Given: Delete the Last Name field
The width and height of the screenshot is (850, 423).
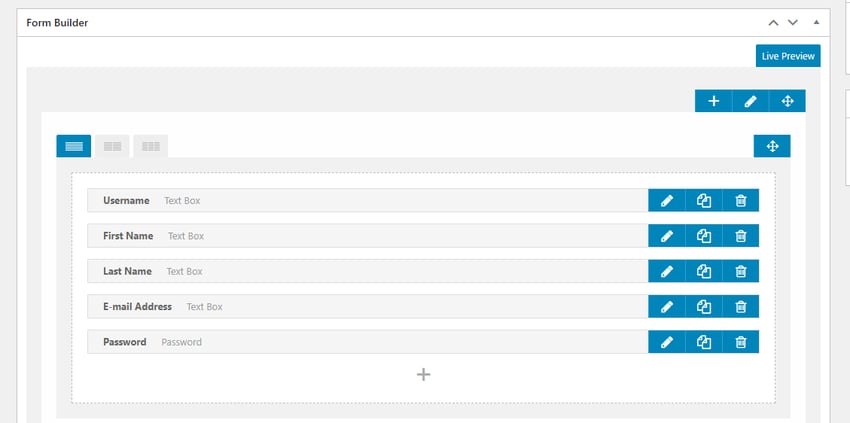Looking at the screenshot, I should click(x=741, y=271).
